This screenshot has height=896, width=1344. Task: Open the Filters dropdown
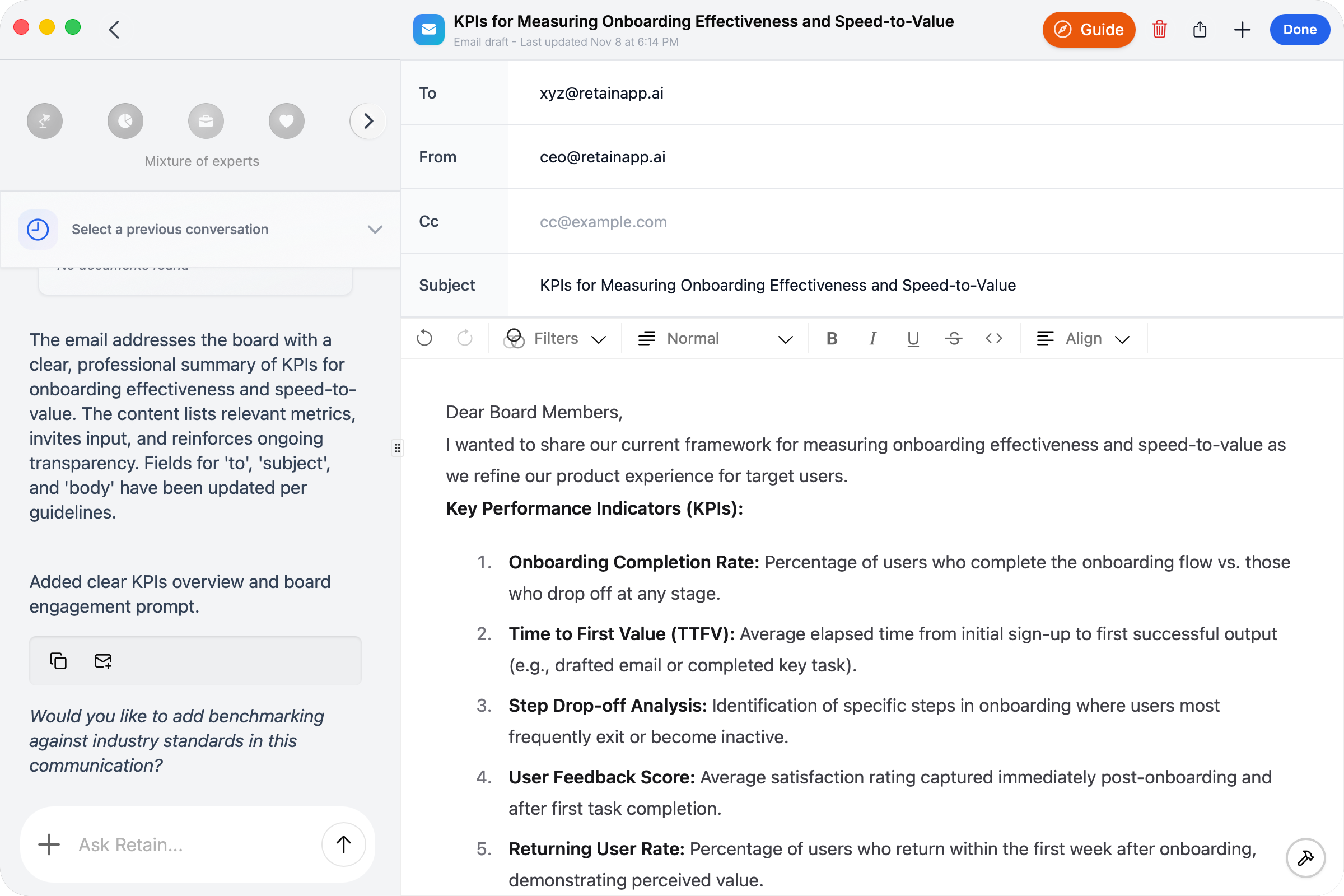coord(555,338)
